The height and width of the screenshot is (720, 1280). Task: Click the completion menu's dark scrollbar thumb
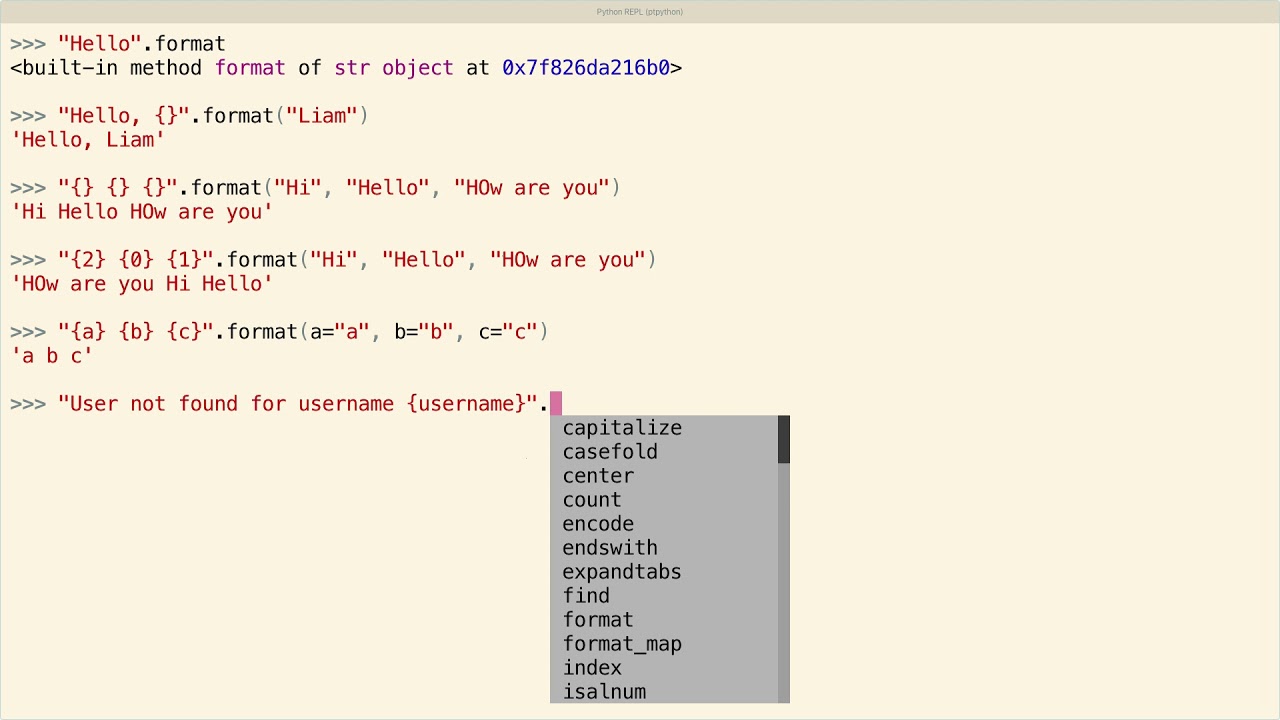tap(784, 440)
